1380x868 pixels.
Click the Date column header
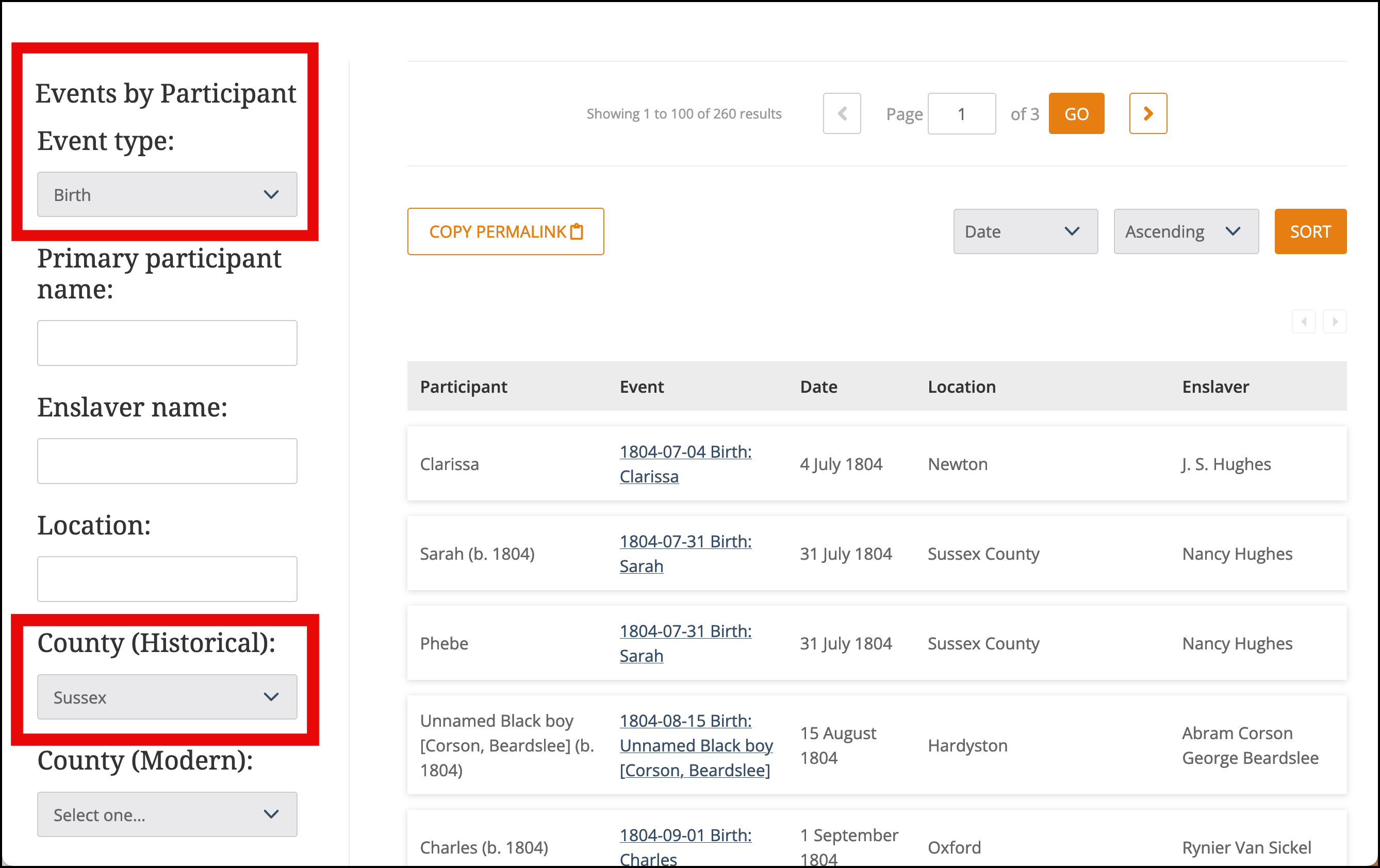(x=818, y=387)
